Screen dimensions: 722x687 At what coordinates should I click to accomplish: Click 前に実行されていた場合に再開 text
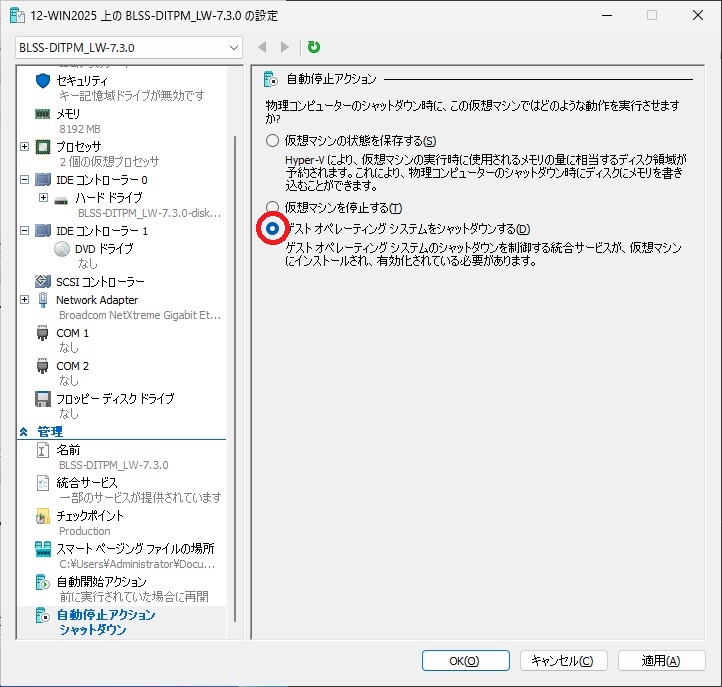point(134,597)
